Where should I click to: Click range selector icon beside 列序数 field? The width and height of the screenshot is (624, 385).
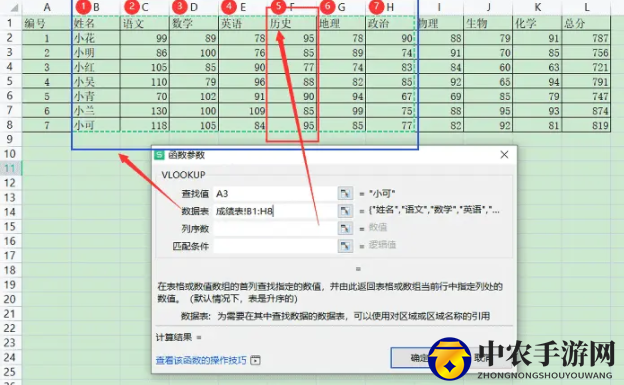pos(345,228)
